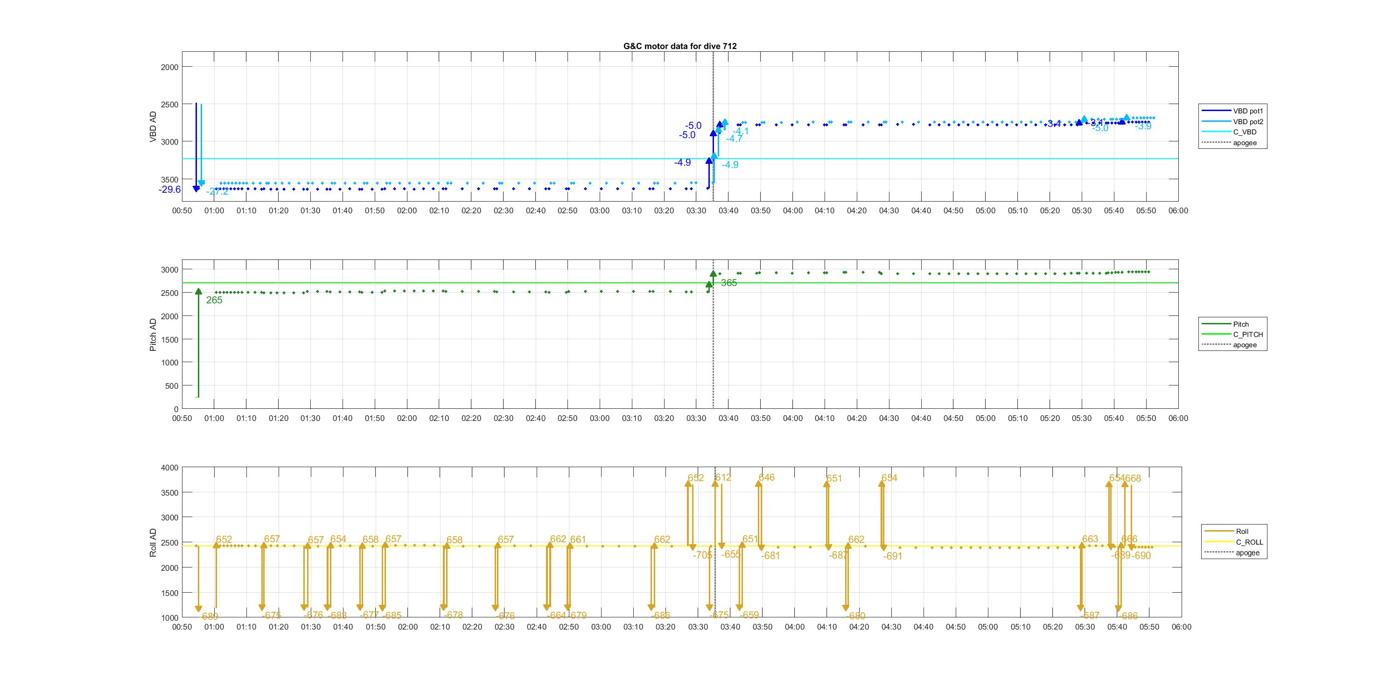Click the dark blue '-4.9' VBD label

[x=682, y=162]
